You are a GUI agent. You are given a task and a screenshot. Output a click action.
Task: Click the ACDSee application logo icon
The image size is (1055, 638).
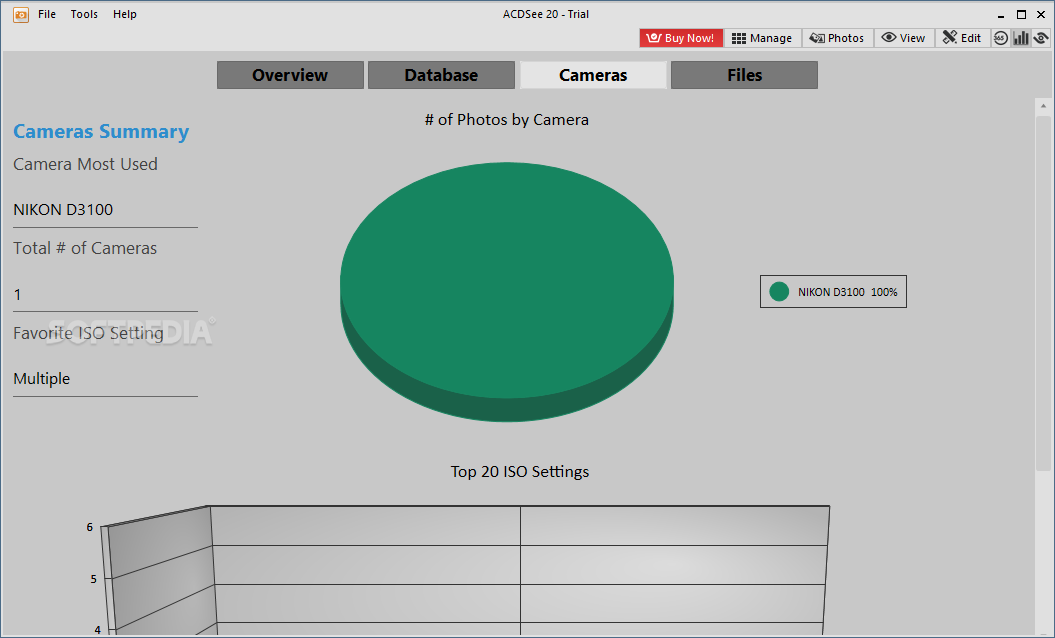click(21, 14)
